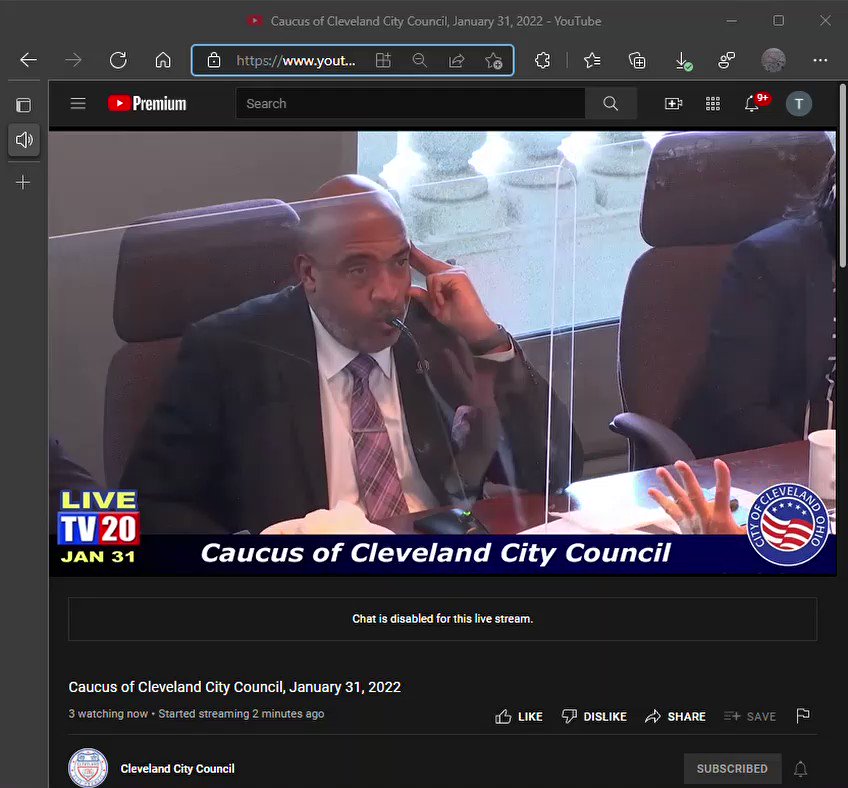Click the video title below chat notice
Image resolution: width=848 pixels, height=788 pixels.
point(235,687)
